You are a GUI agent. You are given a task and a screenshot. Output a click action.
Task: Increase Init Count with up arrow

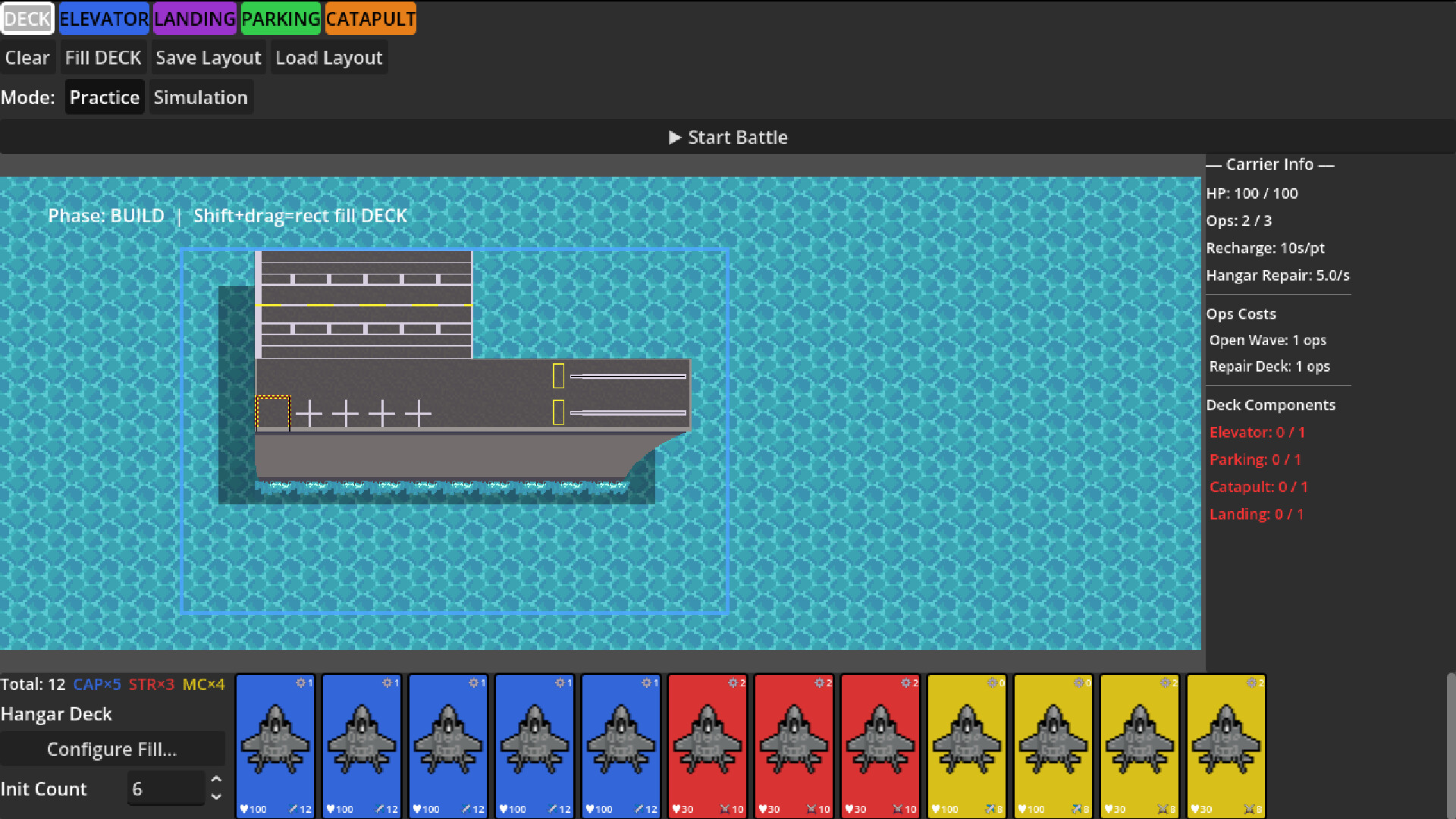pos(216,780)
